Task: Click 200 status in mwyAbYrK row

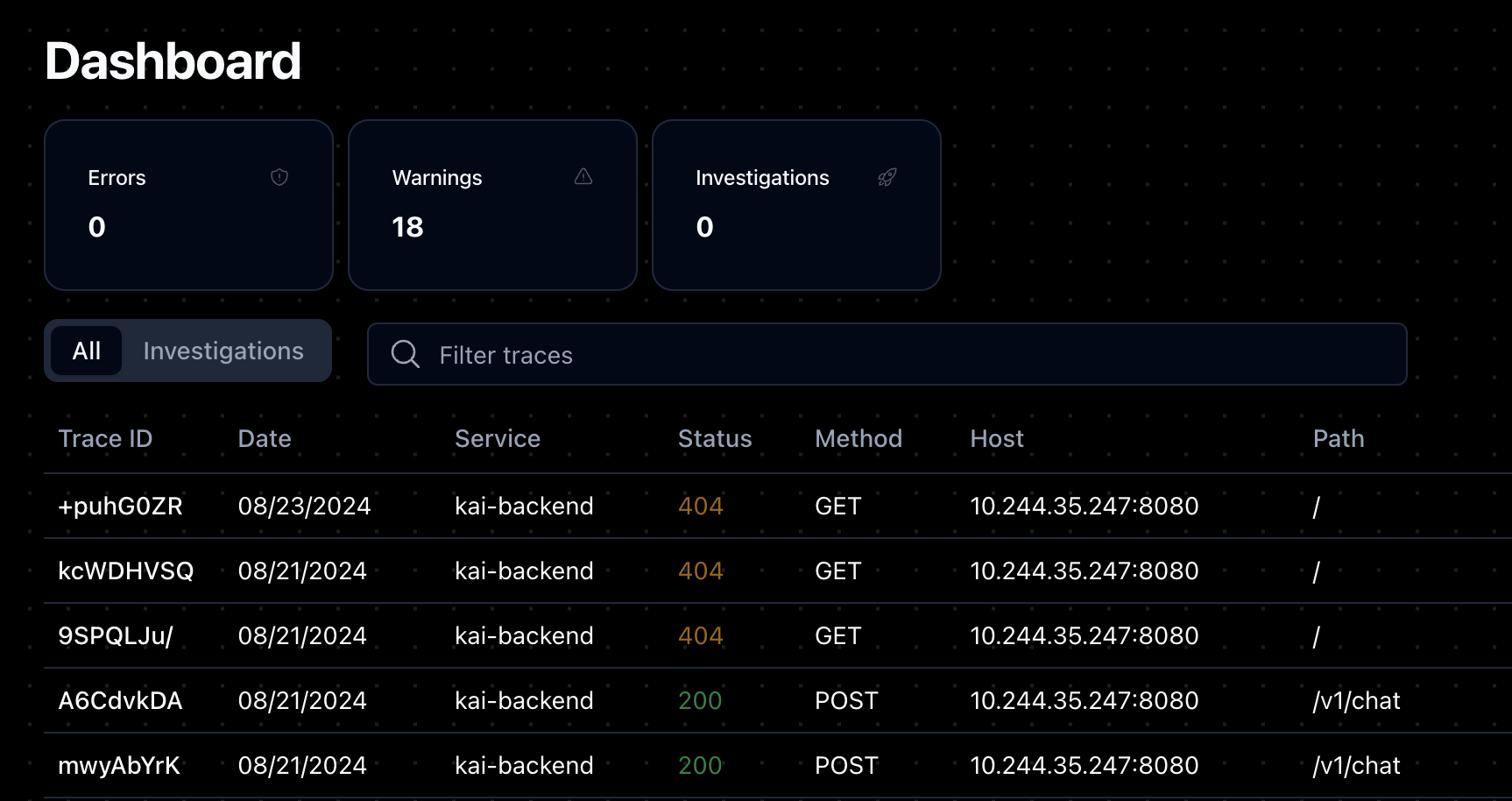Action: pyautogui.click(x=700, y=765)
